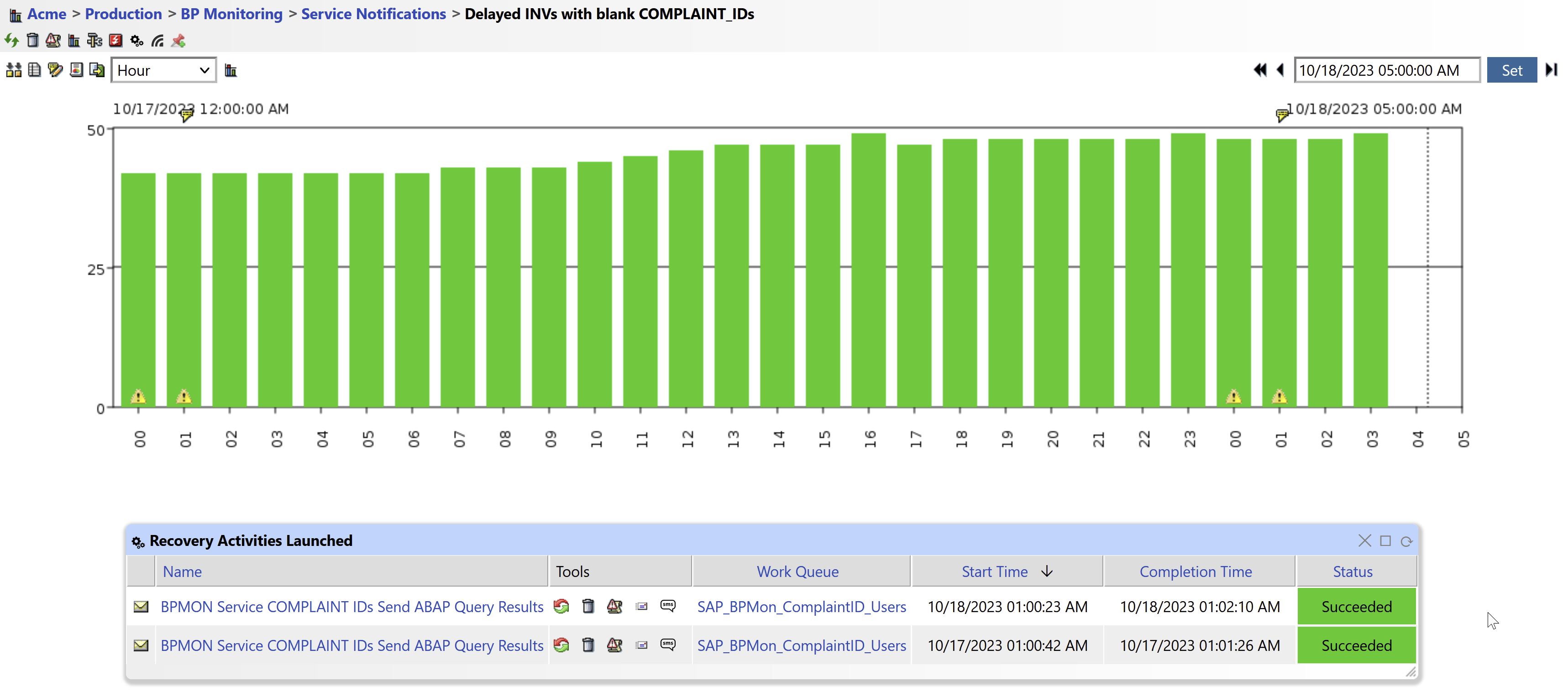Open the gears recovery settings icon

[x=136, y=40]
